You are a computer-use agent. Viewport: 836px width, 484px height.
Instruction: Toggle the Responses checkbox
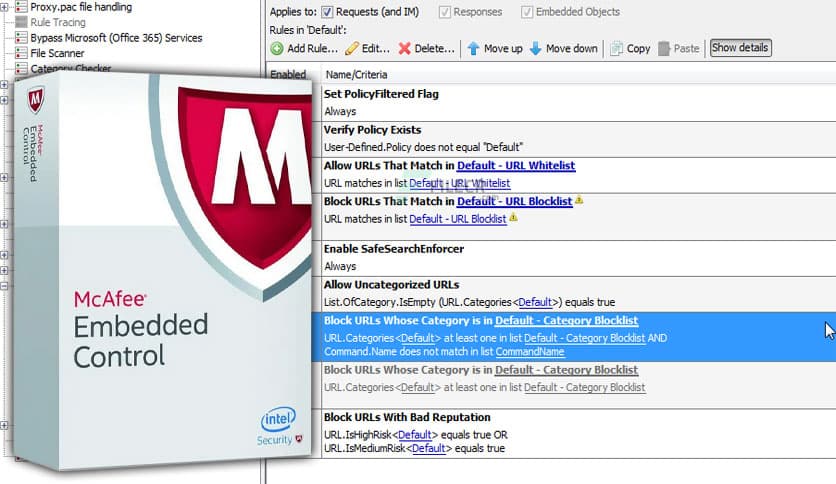tap(444, 12)
